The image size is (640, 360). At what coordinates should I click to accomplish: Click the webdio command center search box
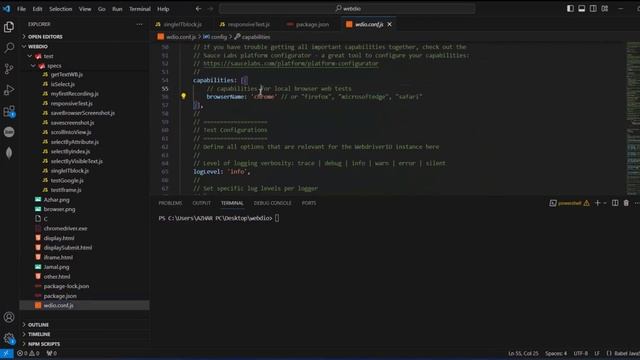pos(347,9)
